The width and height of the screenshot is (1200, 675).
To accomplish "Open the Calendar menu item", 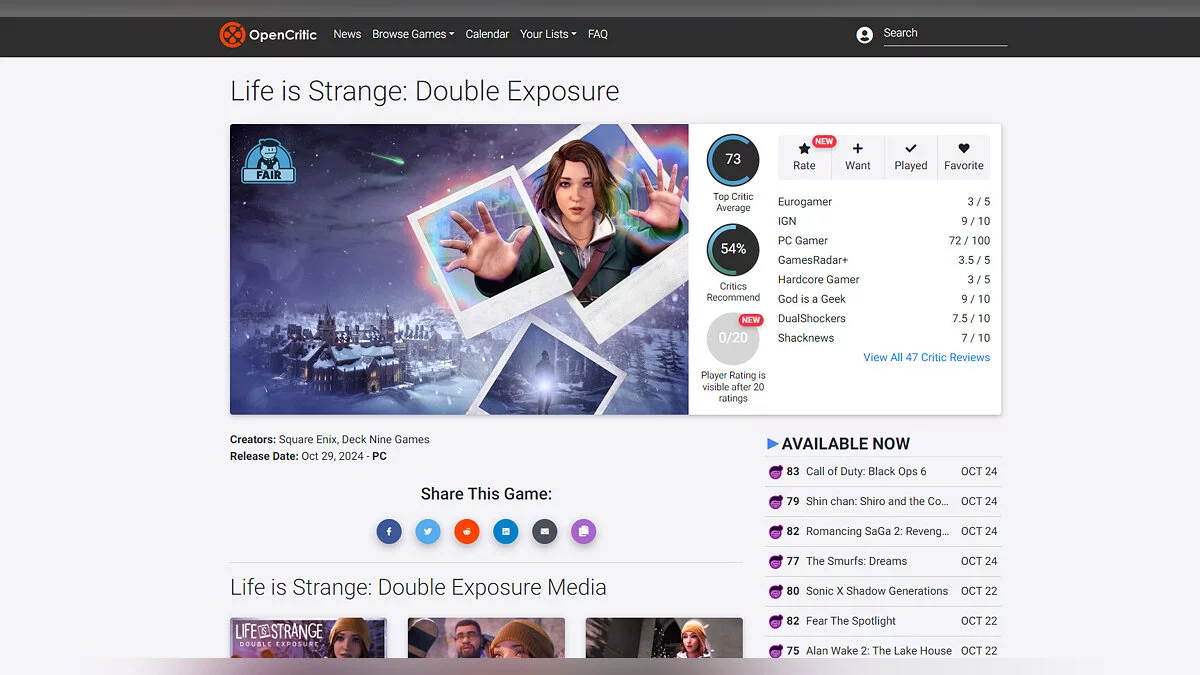I will click(487, 34).
